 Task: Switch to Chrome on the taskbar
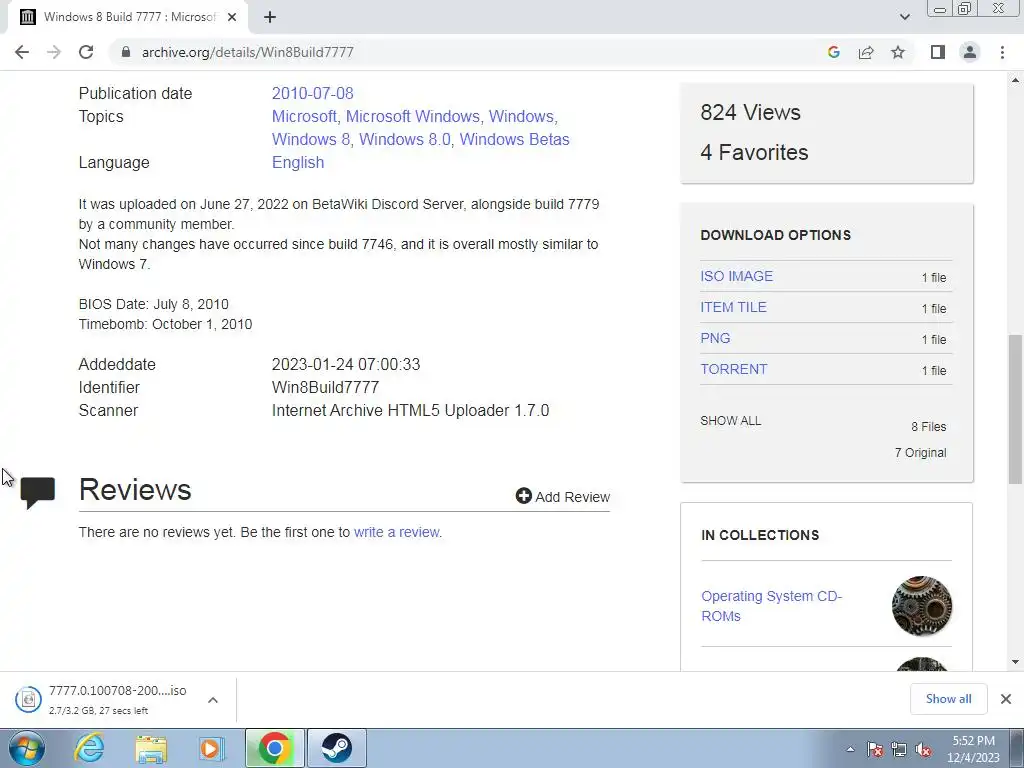point(274,748)
